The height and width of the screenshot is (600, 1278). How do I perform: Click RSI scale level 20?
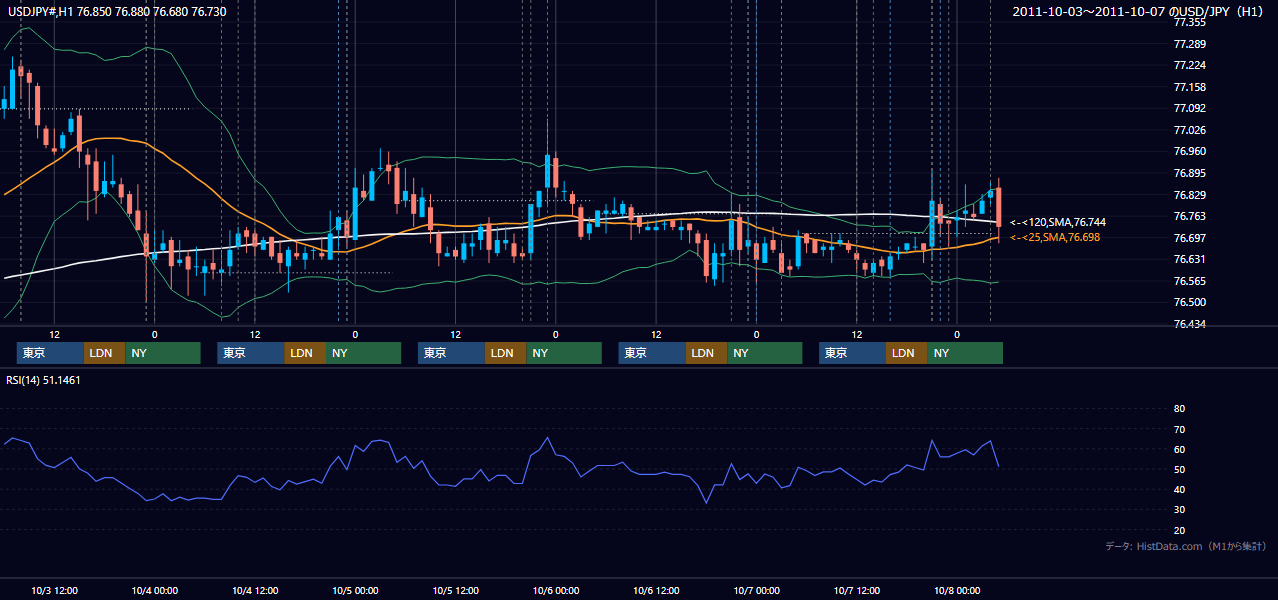click(x=1179, y=530)
